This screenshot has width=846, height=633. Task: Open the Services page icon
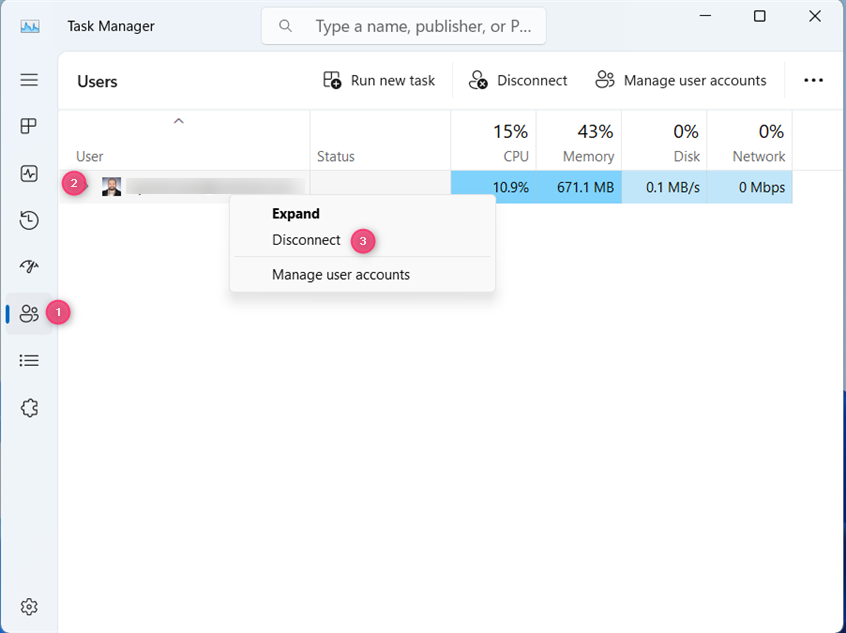point(29,408)
